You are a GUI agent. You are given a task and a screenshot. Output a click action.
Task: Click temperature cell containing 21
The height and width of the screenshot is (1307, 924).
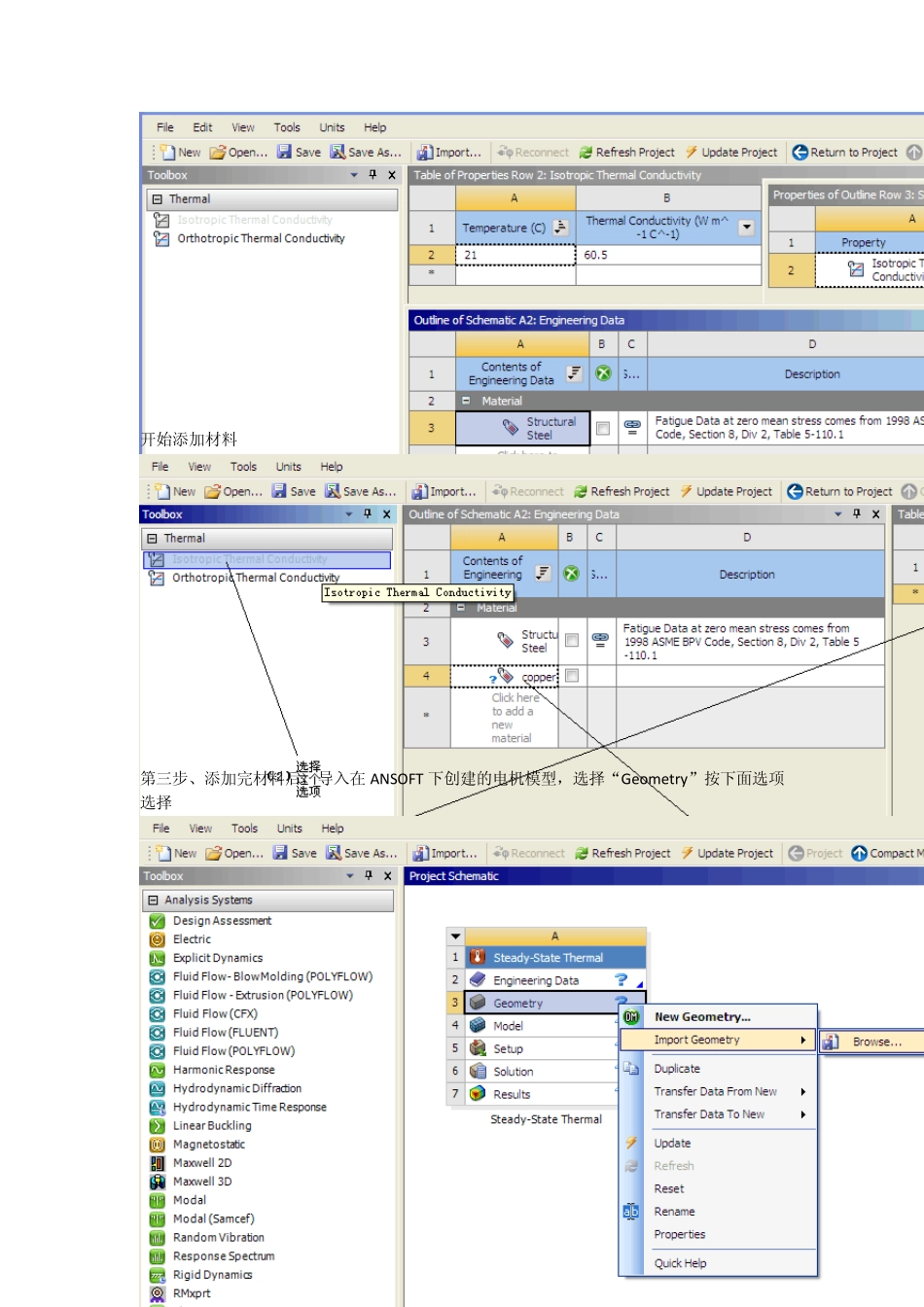[x=515, y=255]
